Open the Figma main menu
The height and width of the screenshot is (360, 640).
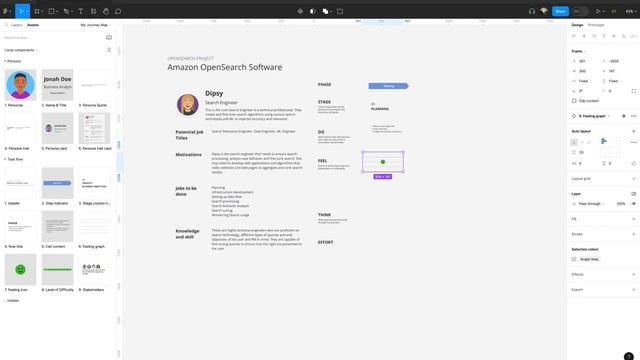[x=6, y=11]
